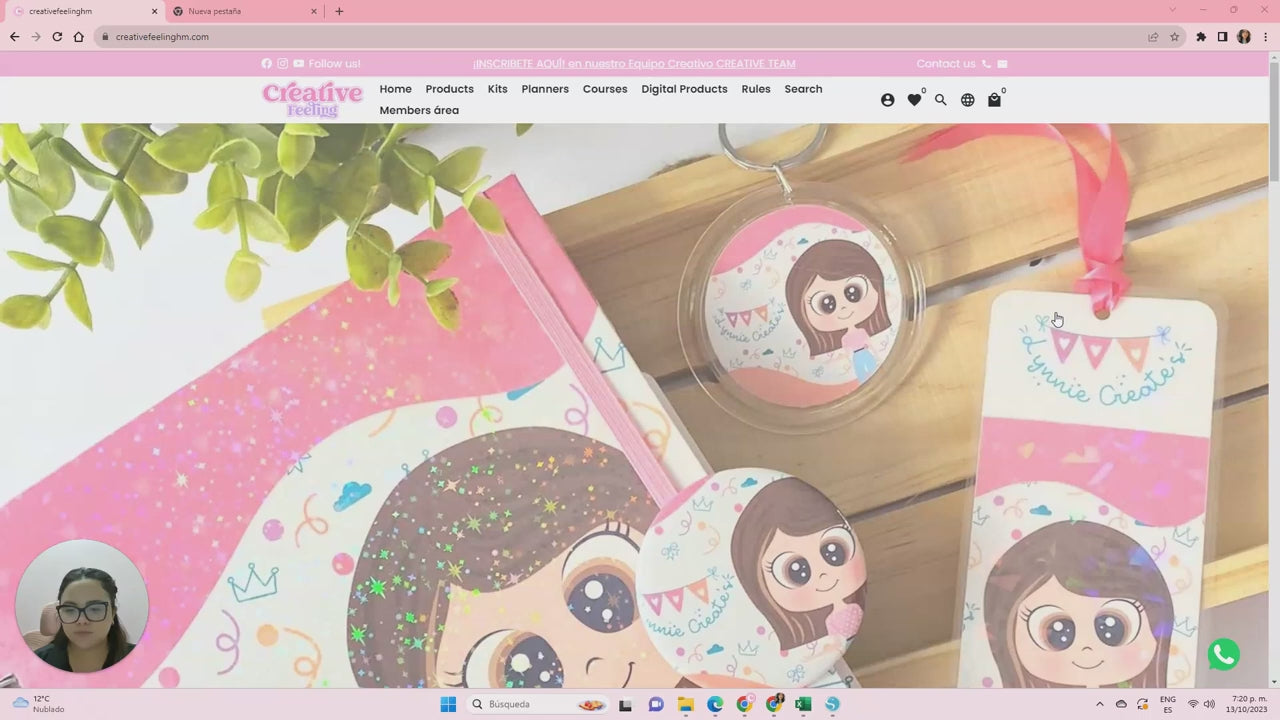Click the phone icon beside Contact us

(986, 64)
